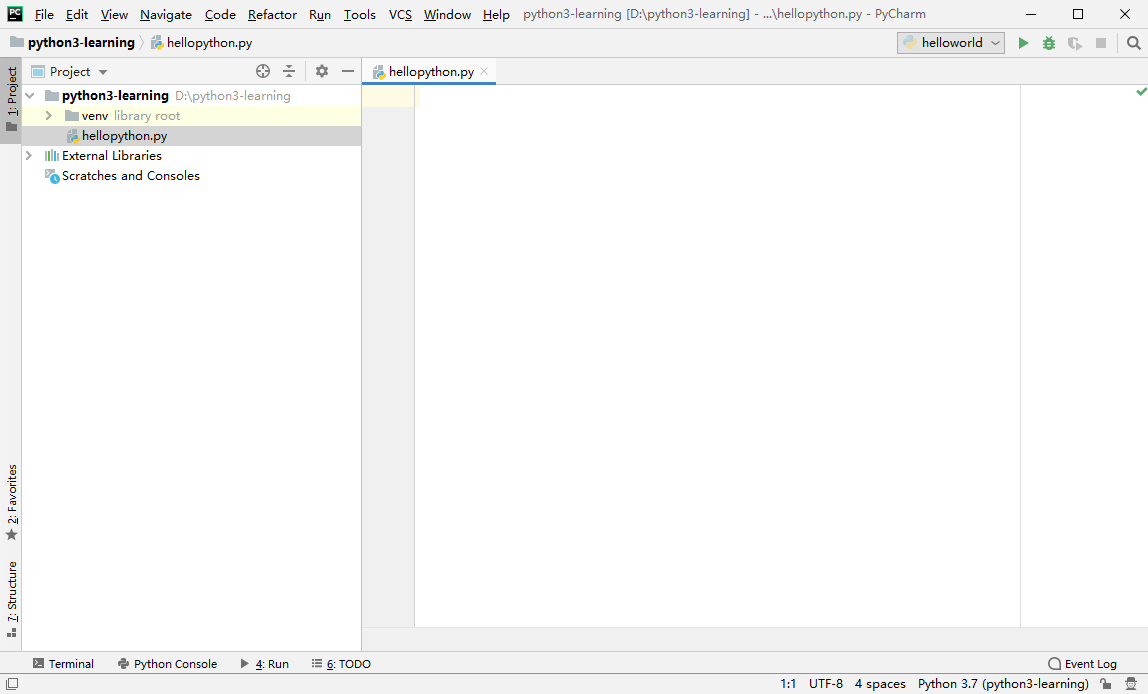The width and height of the screenshot is (1148, 694).
Task: Expand the venv folder
Action: (x=49, y=116)
